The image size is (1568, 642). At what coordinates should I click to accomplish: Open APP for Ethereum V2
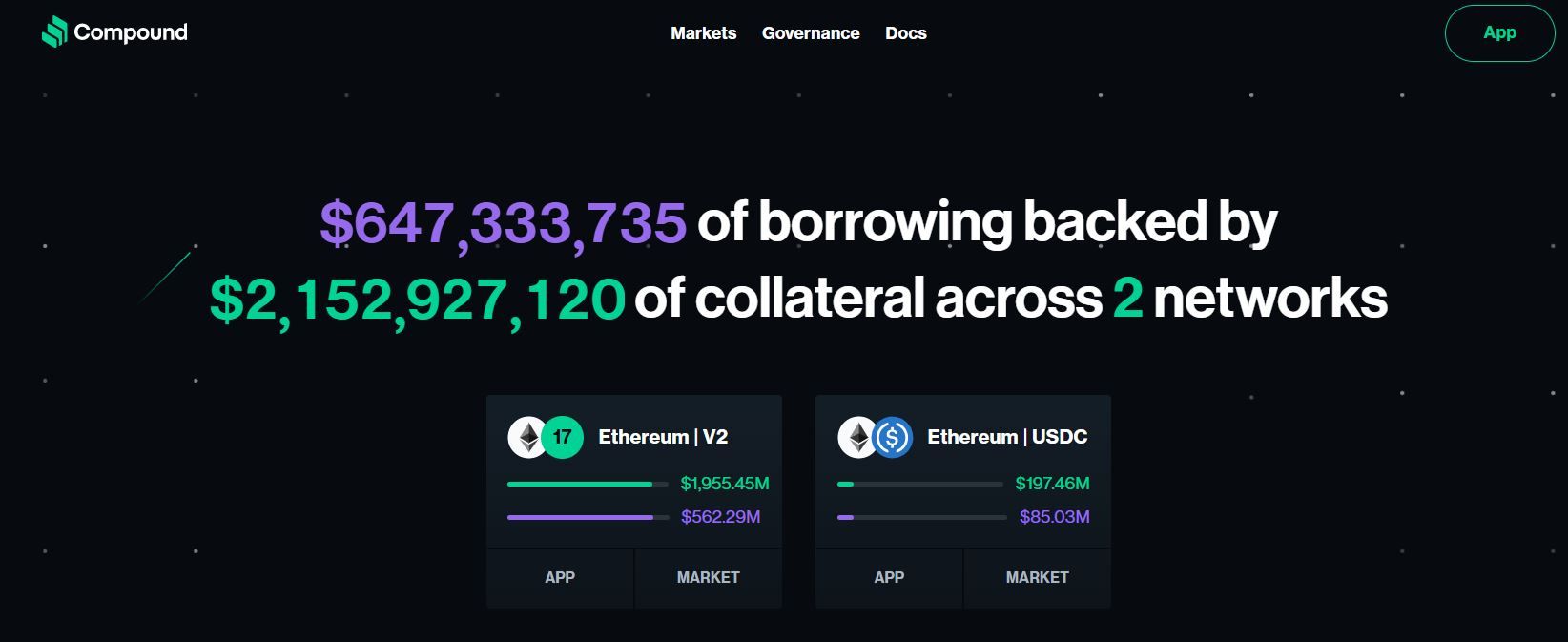click(x=560, y=577)
